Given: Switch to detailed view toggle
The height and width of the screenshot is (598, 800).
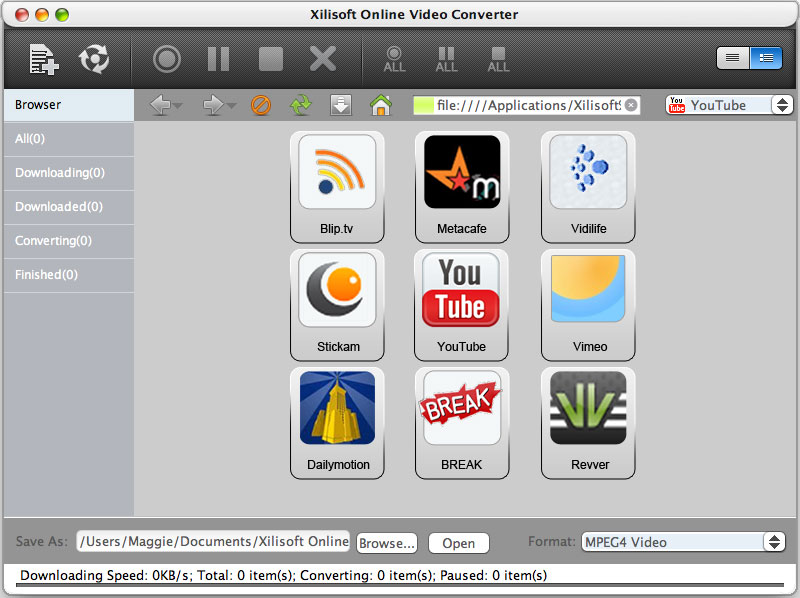Looking at the screenshot, I should click(765, 58).
